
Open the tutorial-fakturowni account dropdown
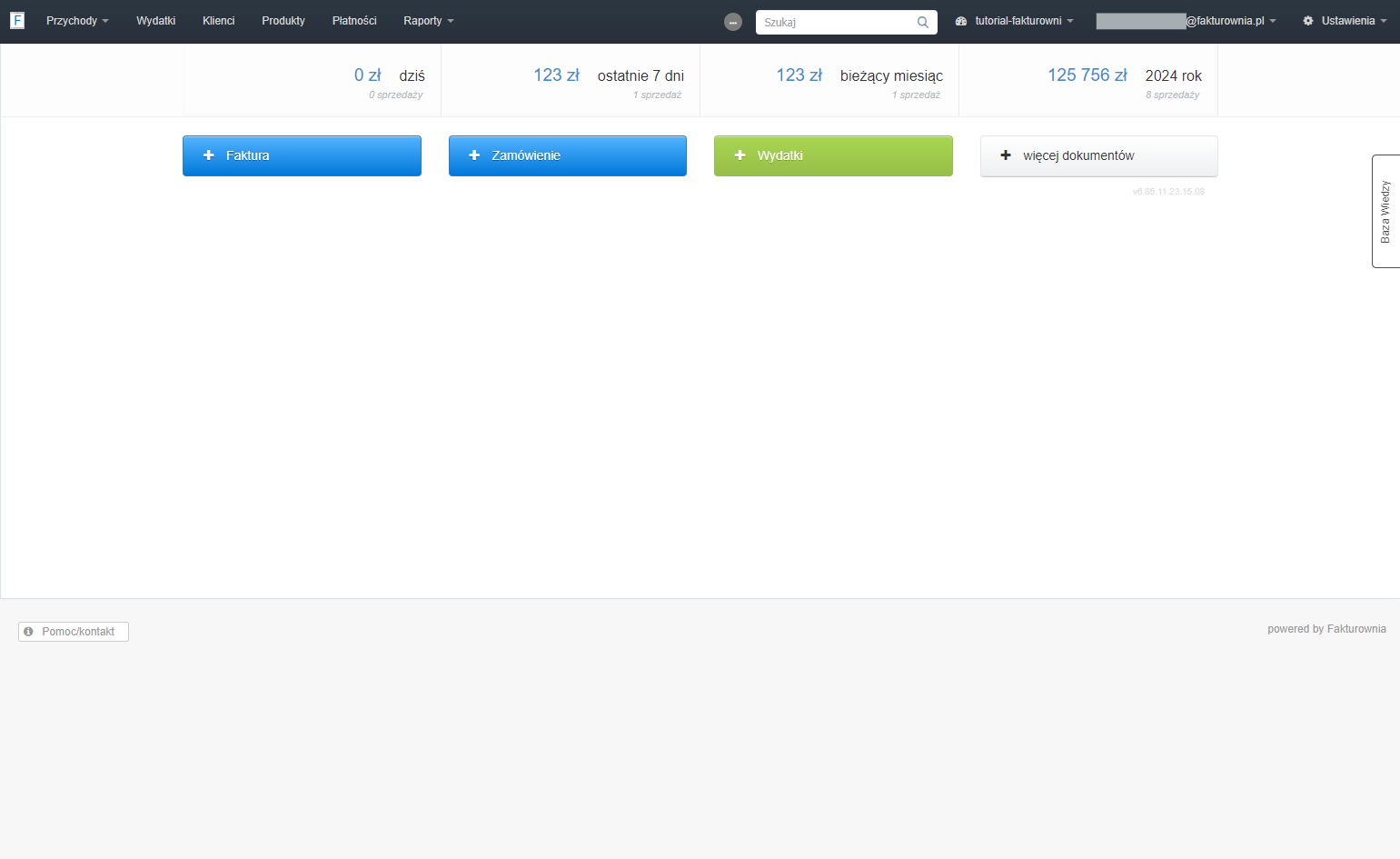pyautogui.click(x=1015, y=21)
